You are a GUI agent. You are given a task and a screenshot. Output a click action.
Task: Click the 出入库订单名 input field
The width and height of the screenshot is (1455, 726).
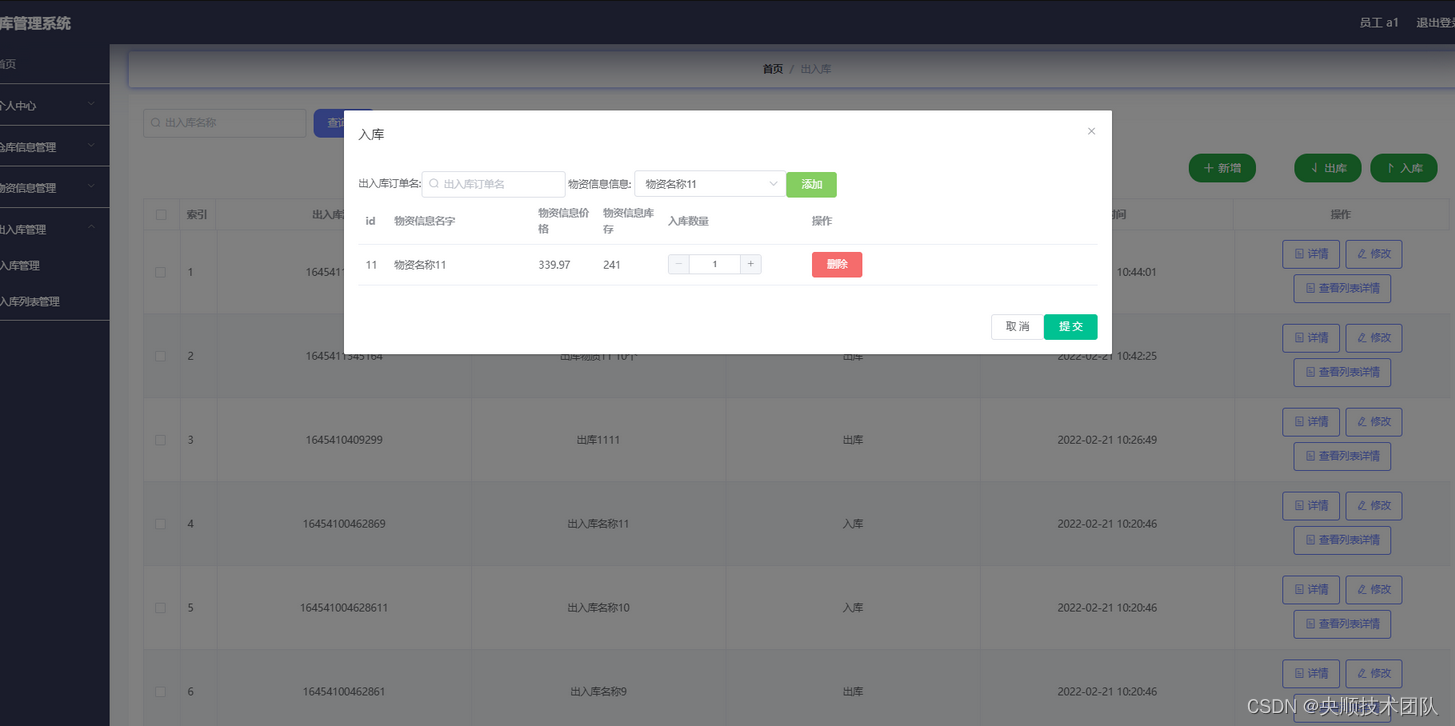click(494, 184)
